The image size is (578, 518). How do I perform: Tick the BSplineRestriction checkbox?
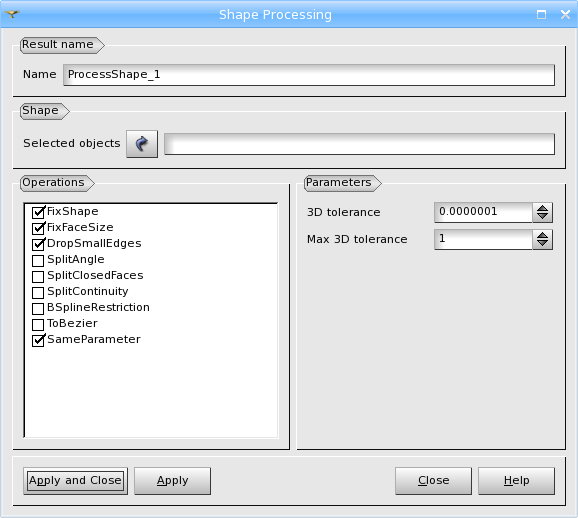pyautogui.click(x=38, y=308)
